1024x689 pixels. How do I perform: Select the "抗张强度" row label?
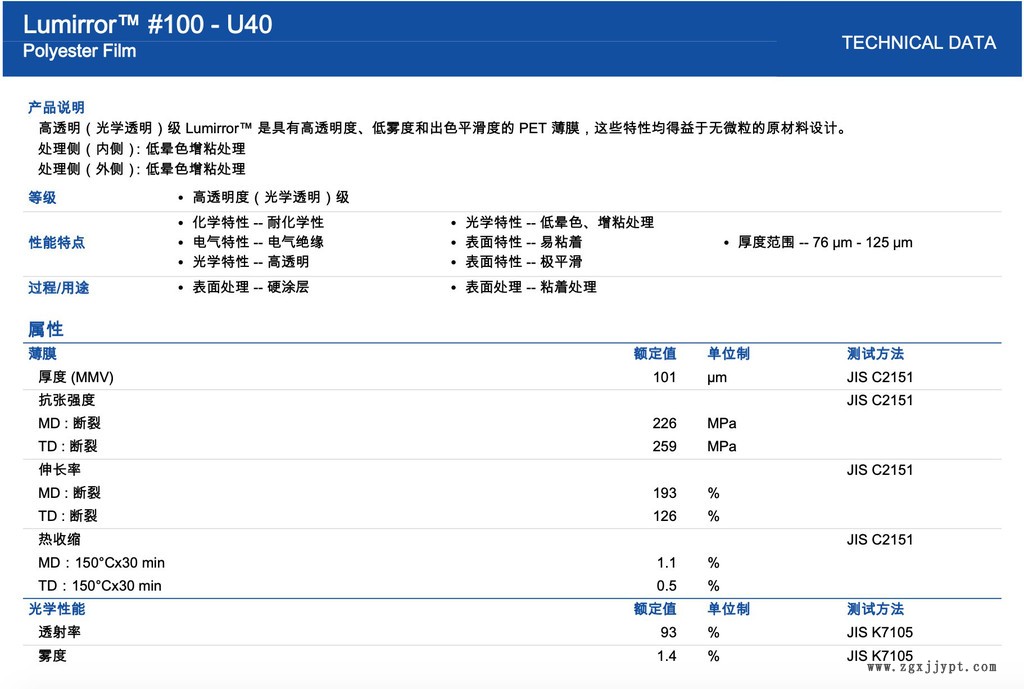(67, 400)
